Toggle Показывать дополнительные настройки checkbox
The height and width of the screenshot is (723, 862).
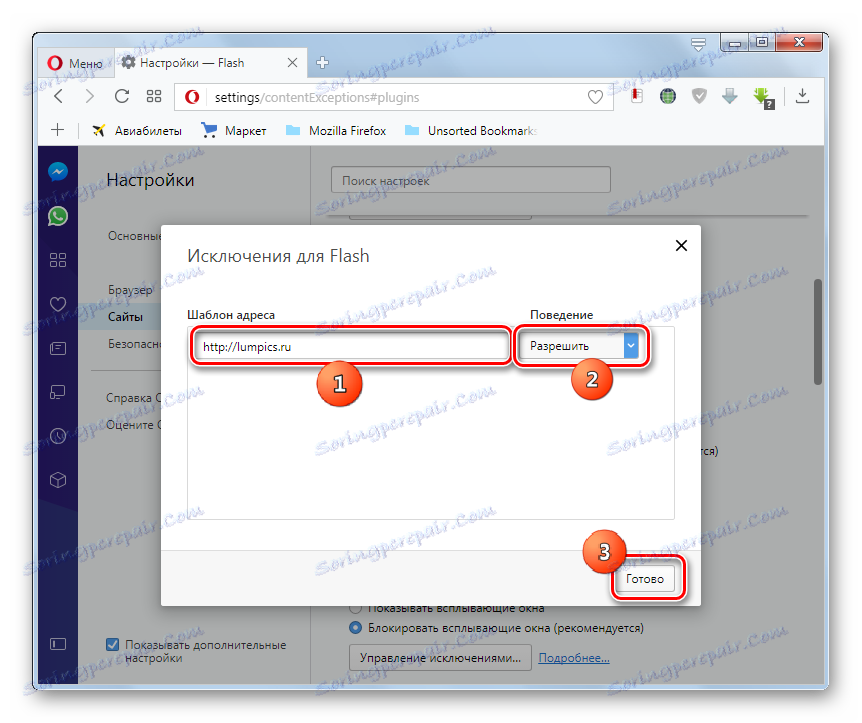[113, 644]
